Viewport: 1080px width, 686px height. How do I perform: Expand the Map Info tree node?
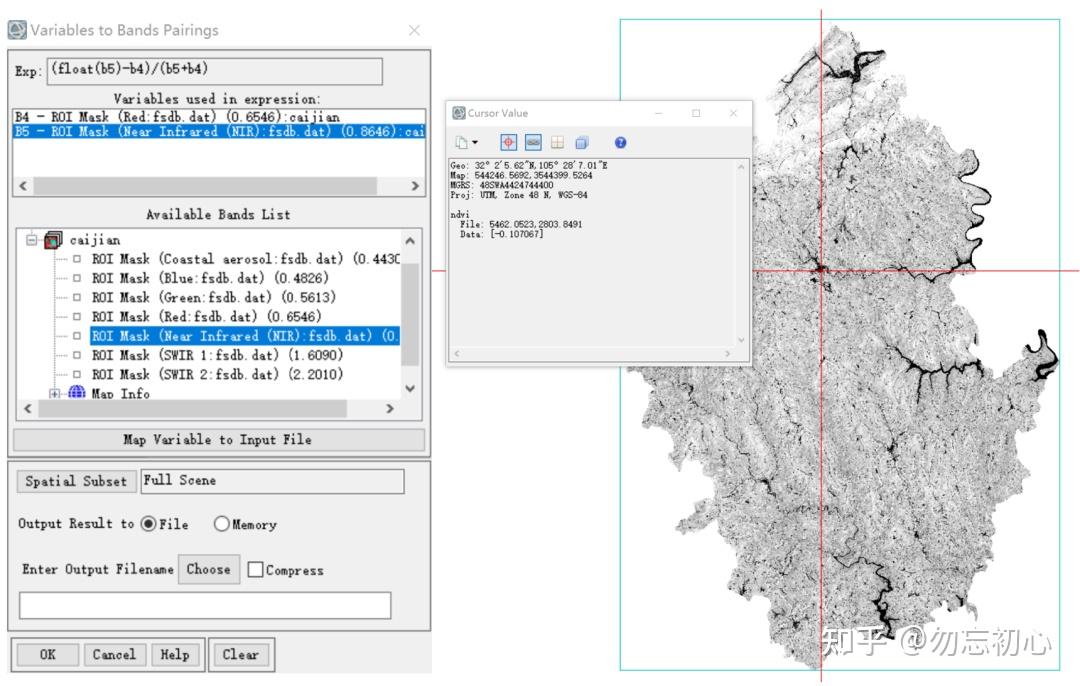tap(54, 393)
